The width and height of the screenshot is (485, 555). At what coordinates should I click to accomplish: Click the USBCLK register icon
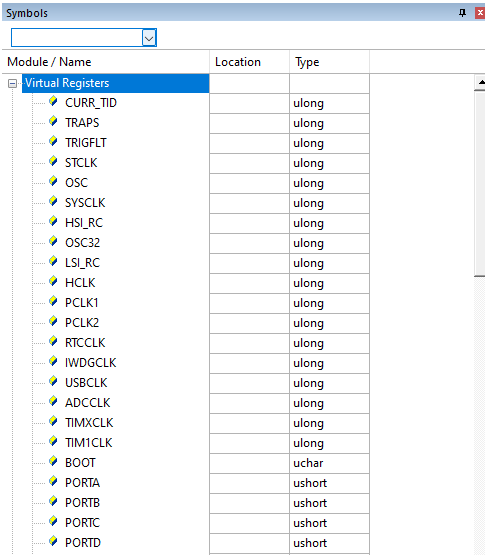point(53,382)
